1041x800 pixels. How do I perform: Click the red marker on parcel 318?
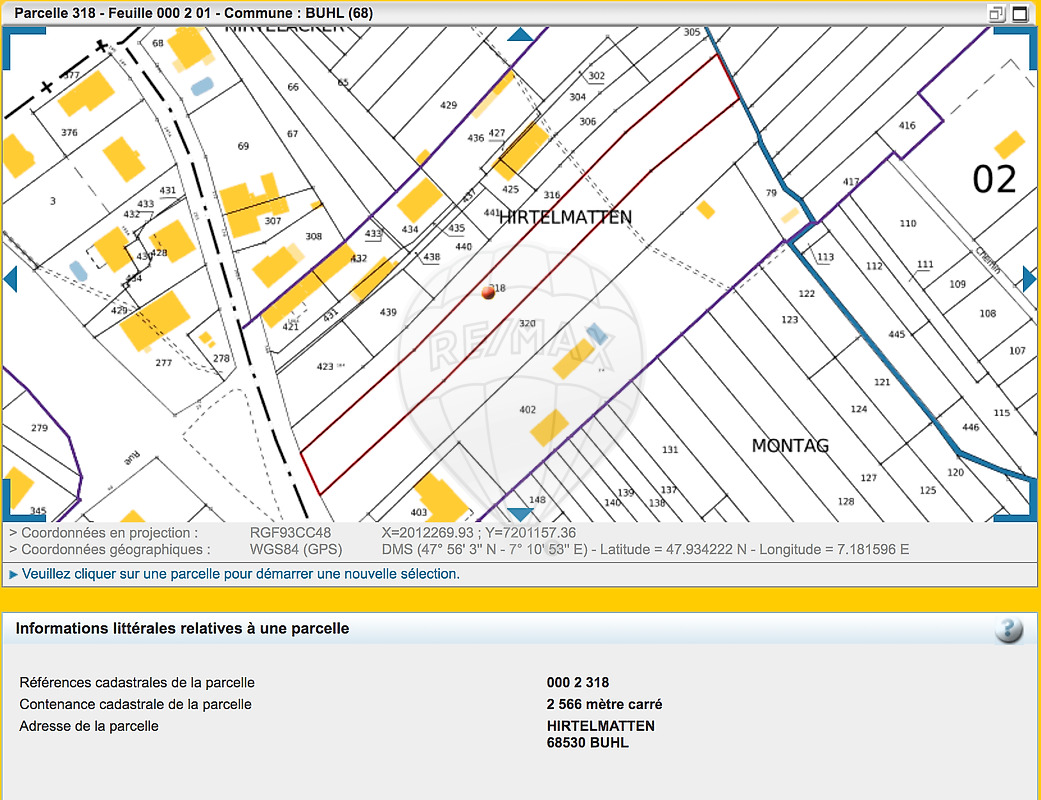coord(488,291)
